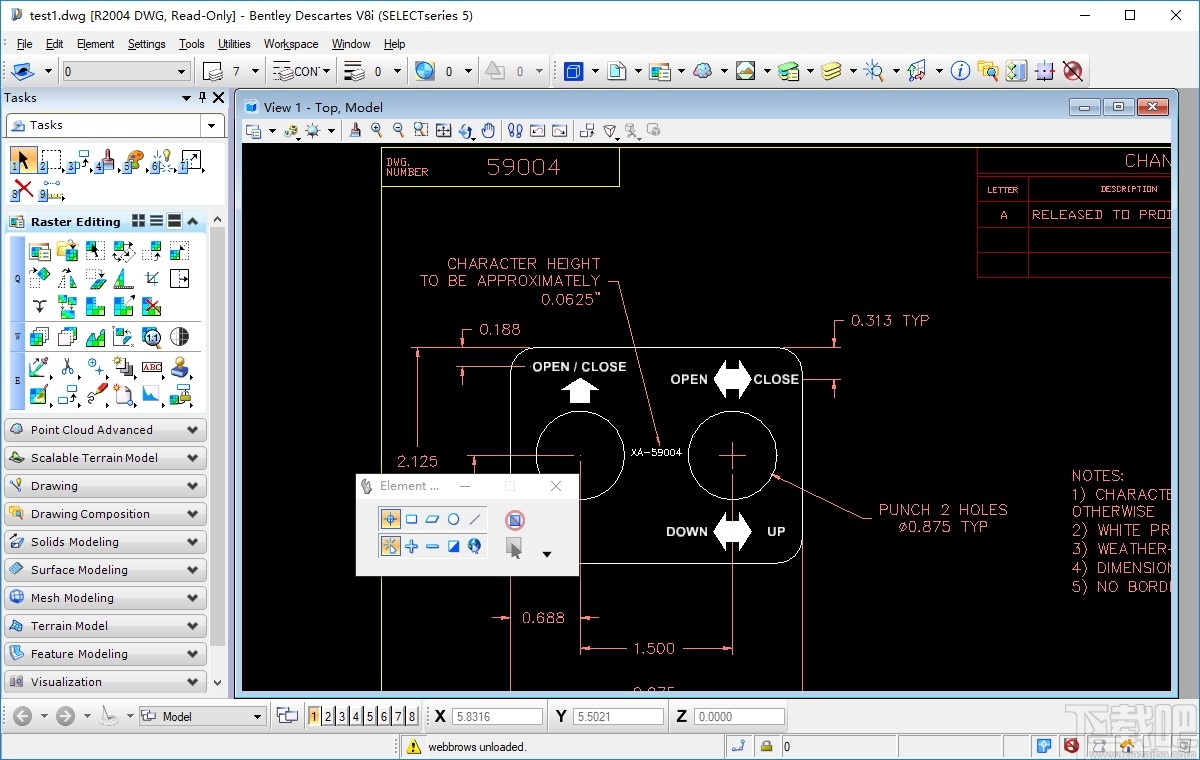Switch Raster Editing to list layout
1200x760 pixels.
pos(156,221)
